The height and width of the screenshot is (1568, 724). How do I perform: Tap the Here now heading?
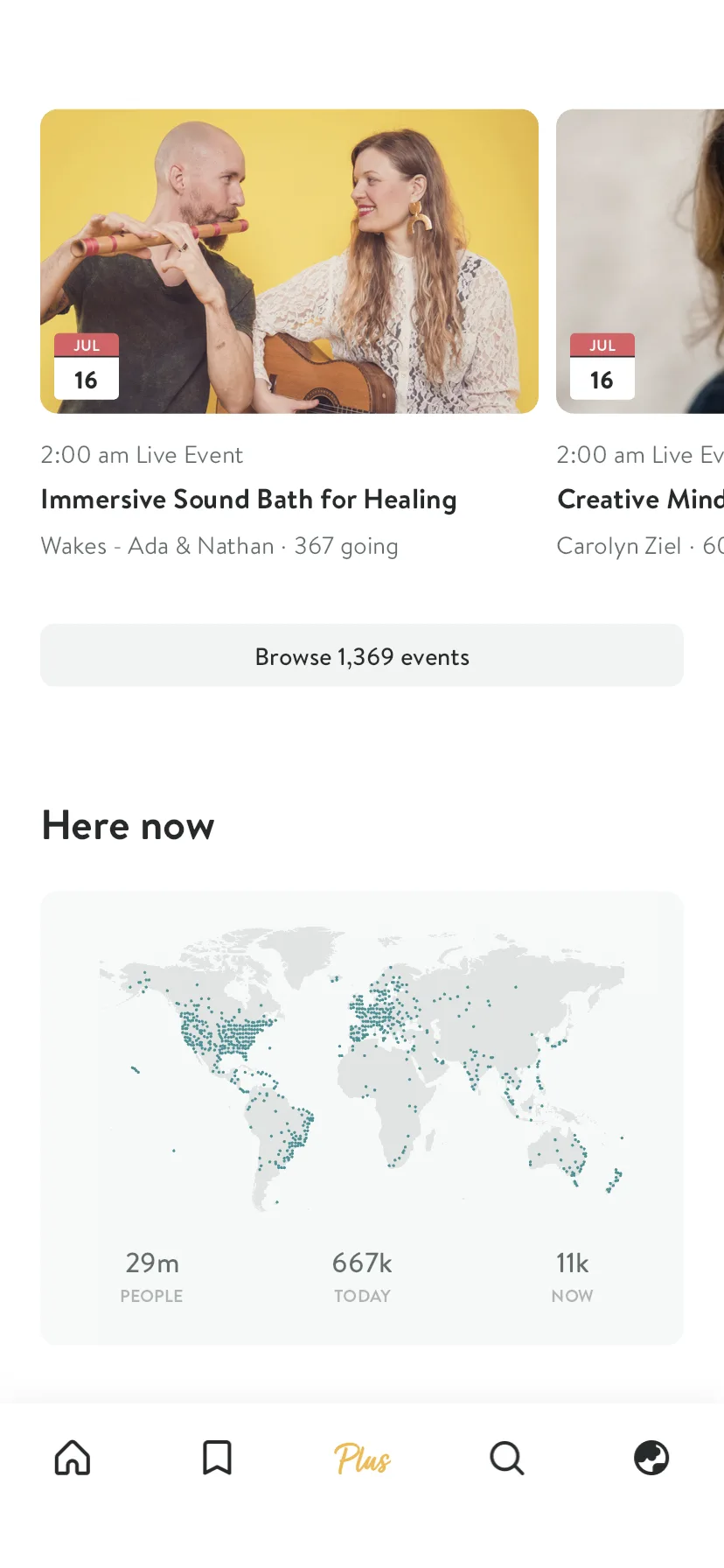(129, 826)
